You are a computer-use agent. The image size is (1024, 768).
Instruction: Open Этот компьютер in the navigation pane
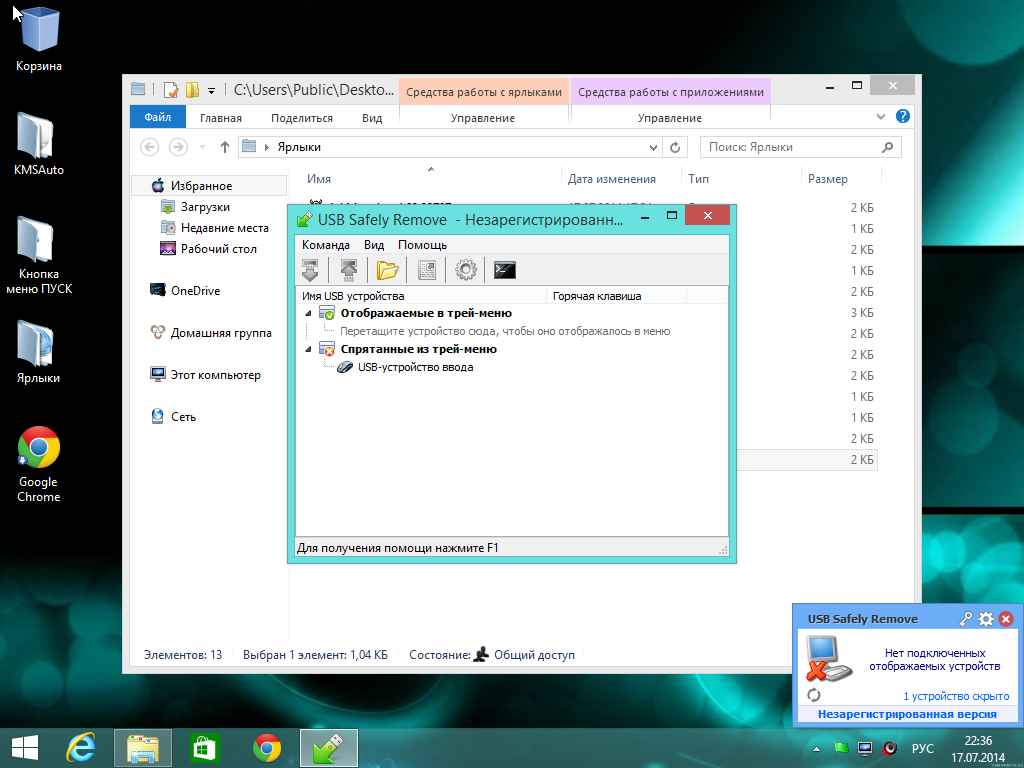point(216,375)
